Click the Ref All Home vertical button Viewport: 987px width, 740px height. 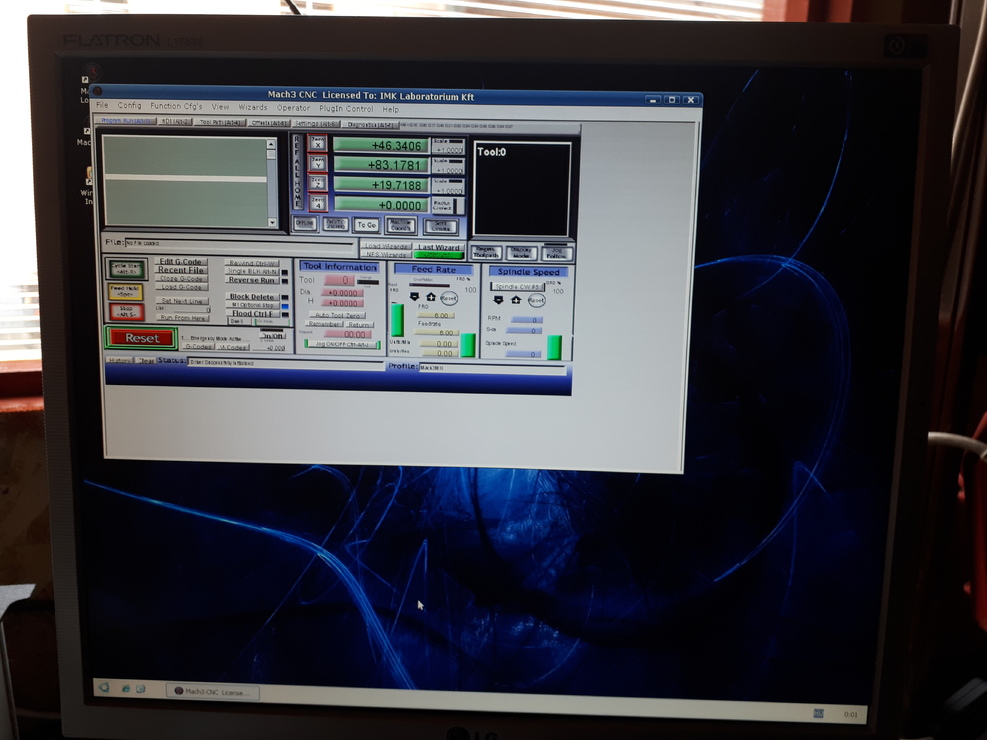(297, 172)
